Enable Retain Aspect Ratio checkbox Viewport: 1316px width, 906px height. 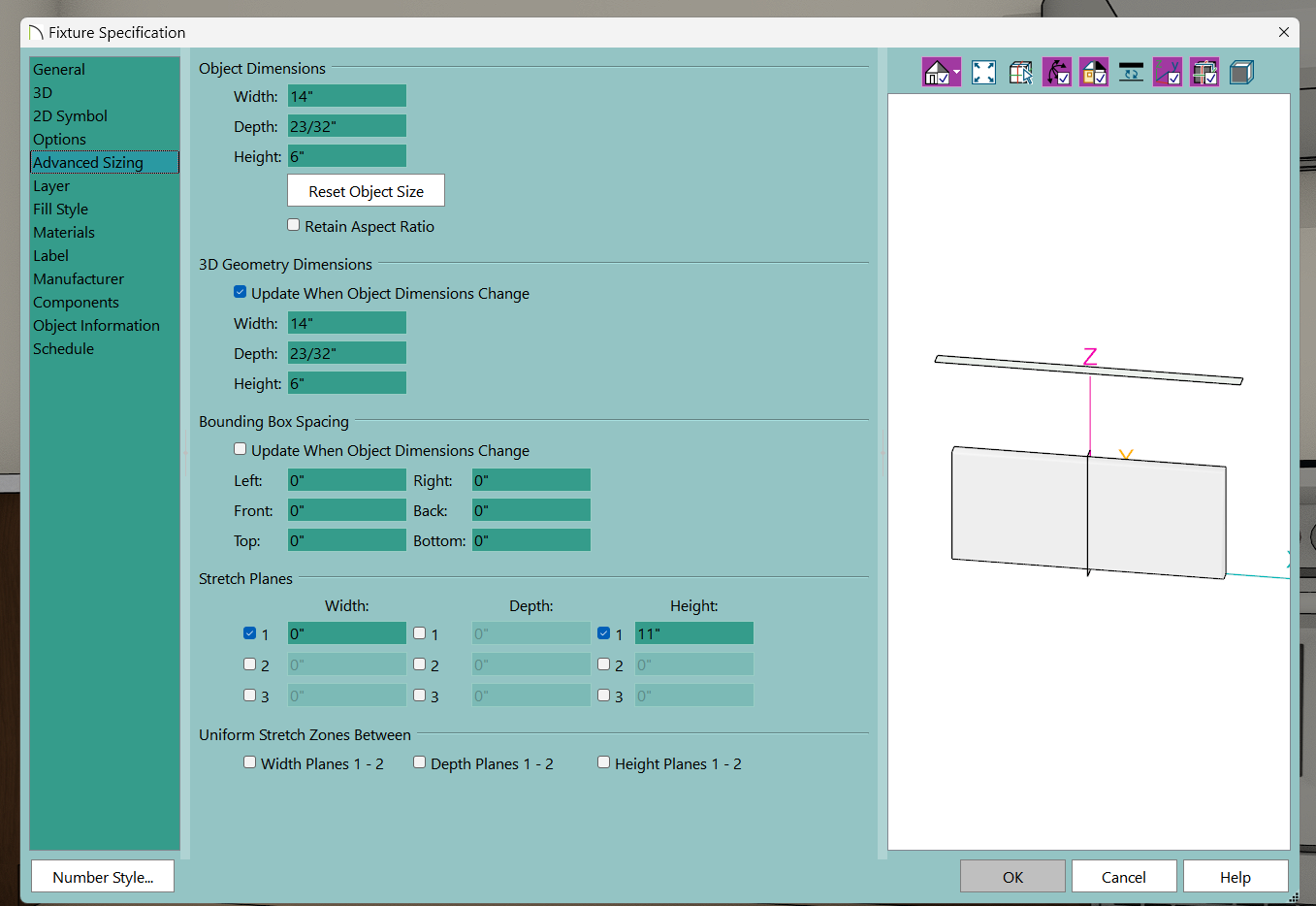point(294,225)
